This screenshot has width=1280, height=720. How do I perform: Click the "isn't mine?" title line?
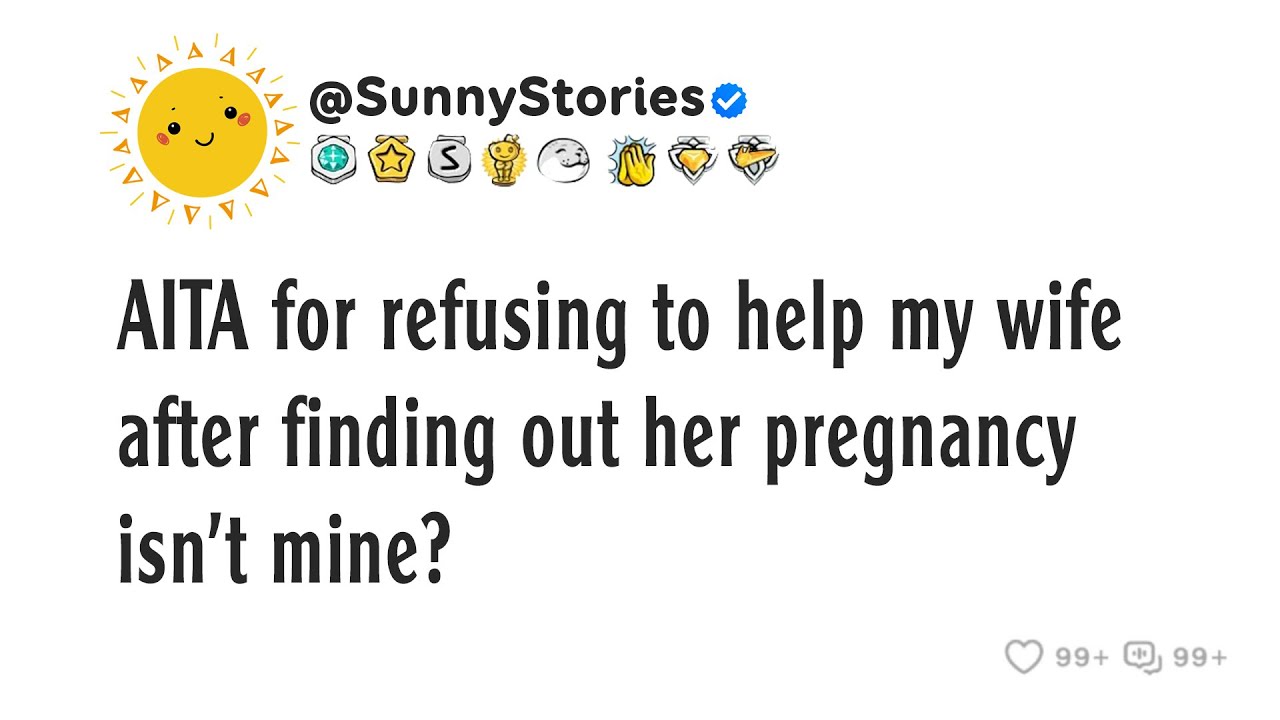(x=282, y=552)
